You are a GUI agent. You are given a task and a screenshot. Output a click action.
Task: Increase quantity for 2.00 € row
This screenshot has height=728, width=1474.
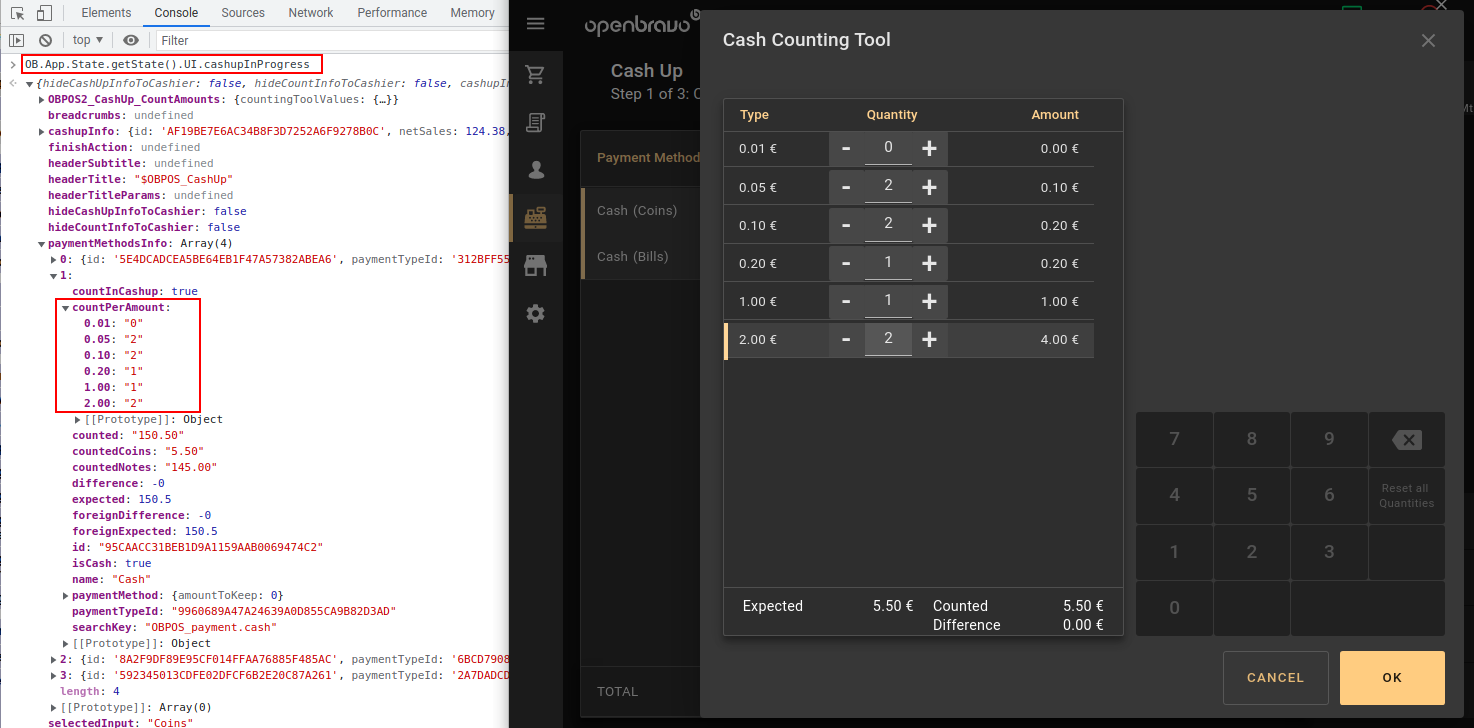pyautogui.click(x=929, y=339)
